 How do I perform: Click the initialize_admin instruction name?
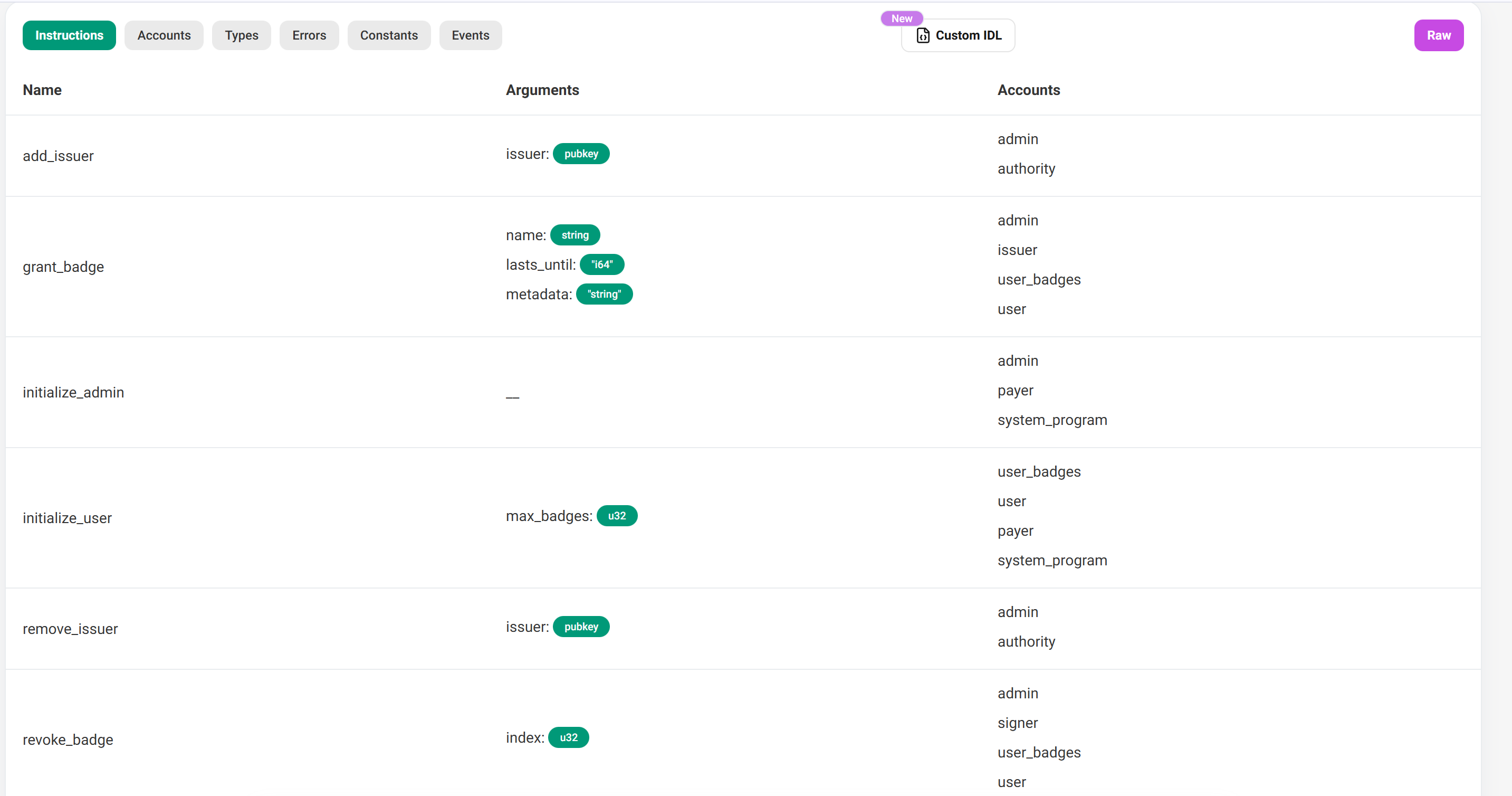[x=73, y=392]
